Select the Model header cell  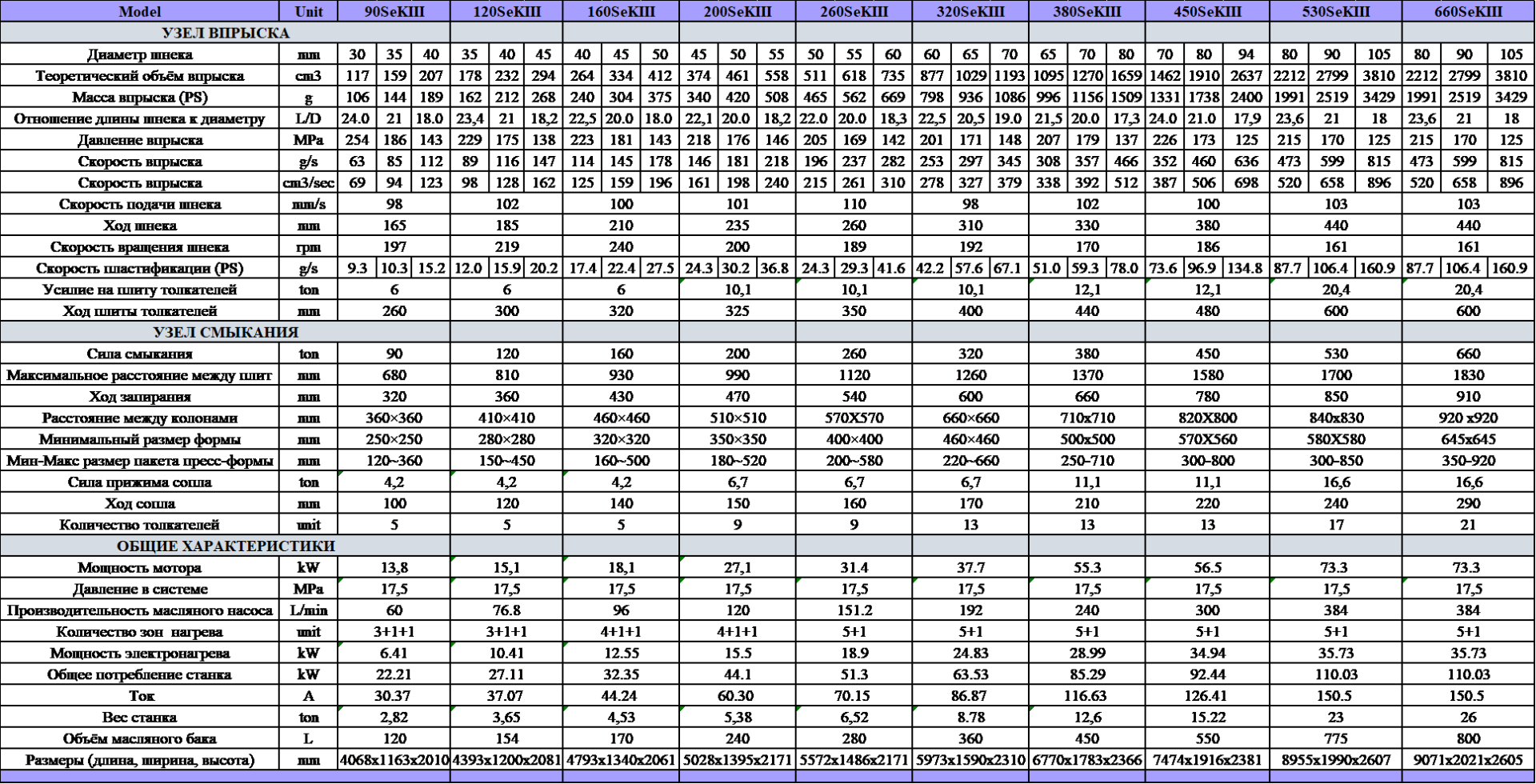(139, 11)
